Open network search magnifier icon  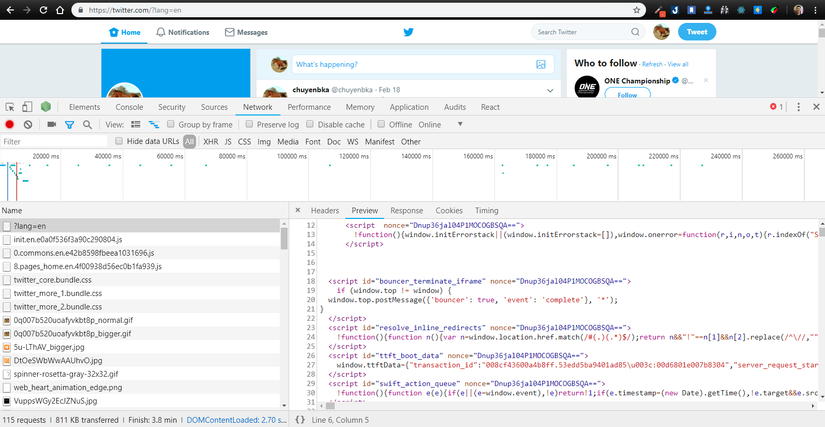click(87, 125)
